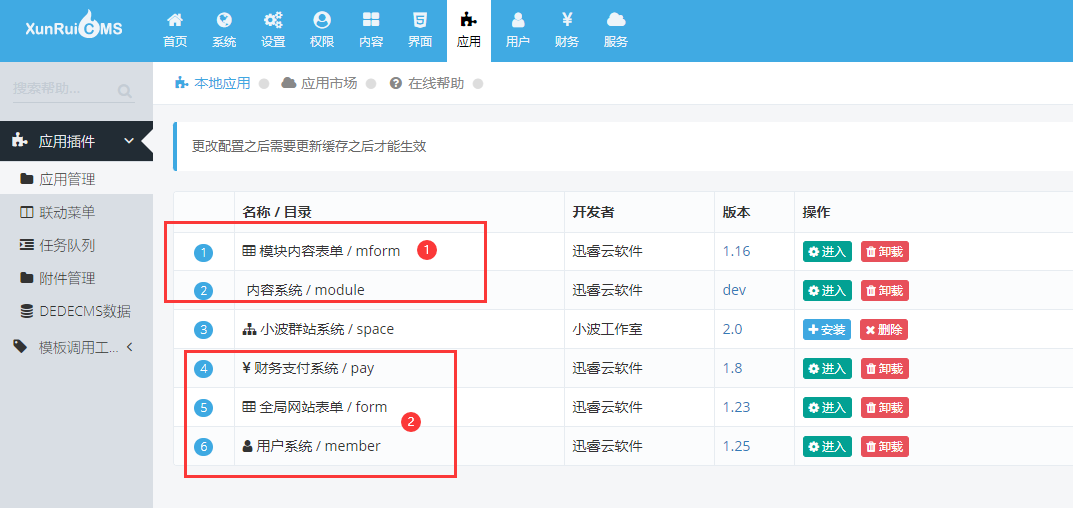Switch to the 本地应用 tab
1073x508 pixels.
213,84
